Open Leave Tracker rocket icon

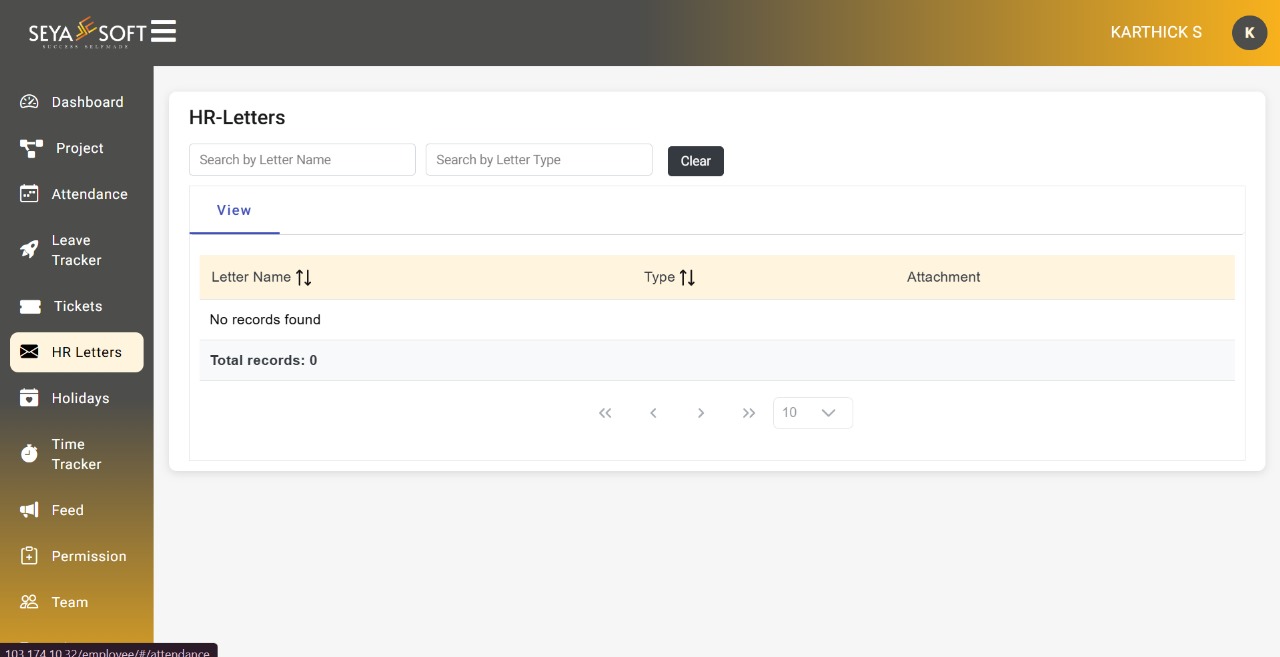click(29, 250)
